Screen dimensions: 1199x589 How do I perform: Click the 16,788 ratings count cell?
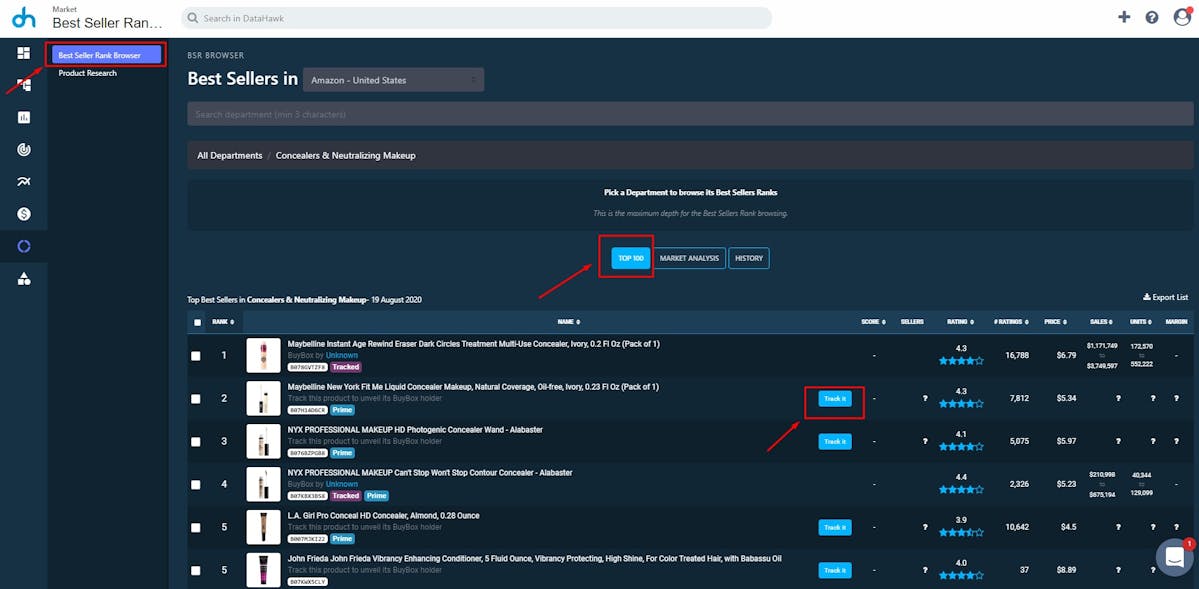click(x=1017, y=356)
